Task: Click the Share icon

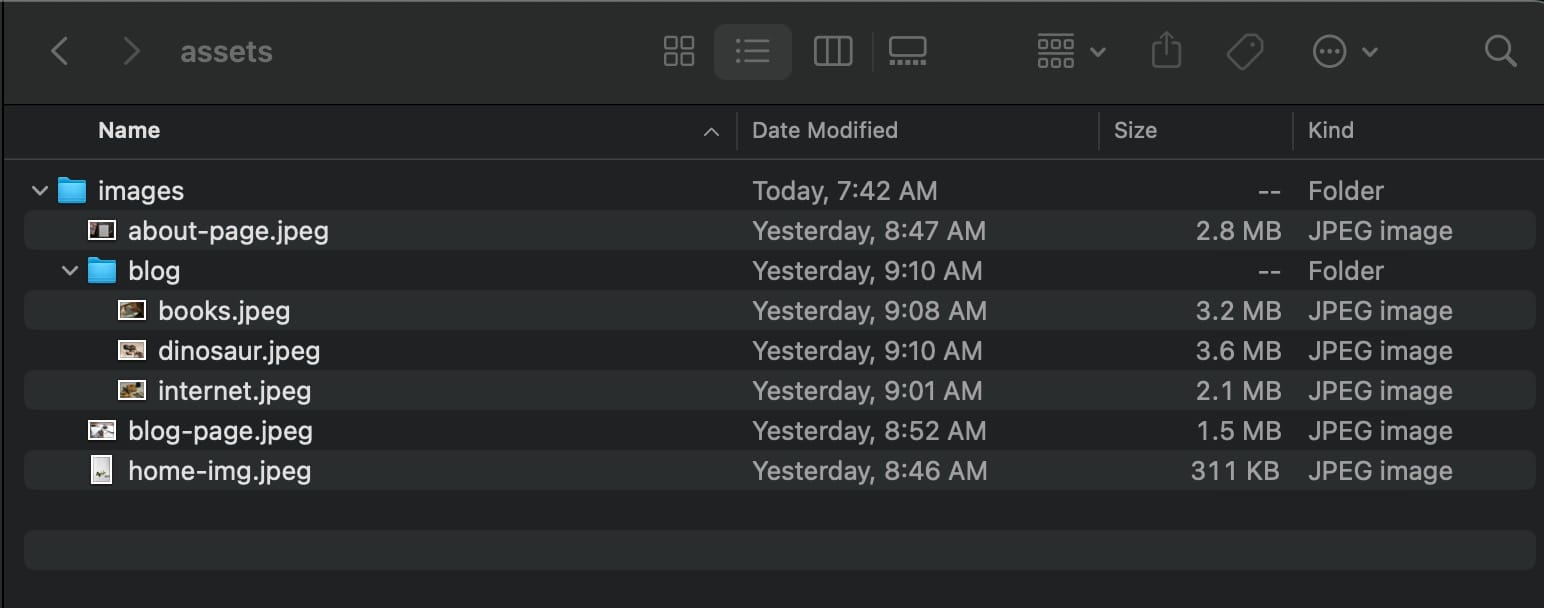Action: click(x=1166, y=52)
